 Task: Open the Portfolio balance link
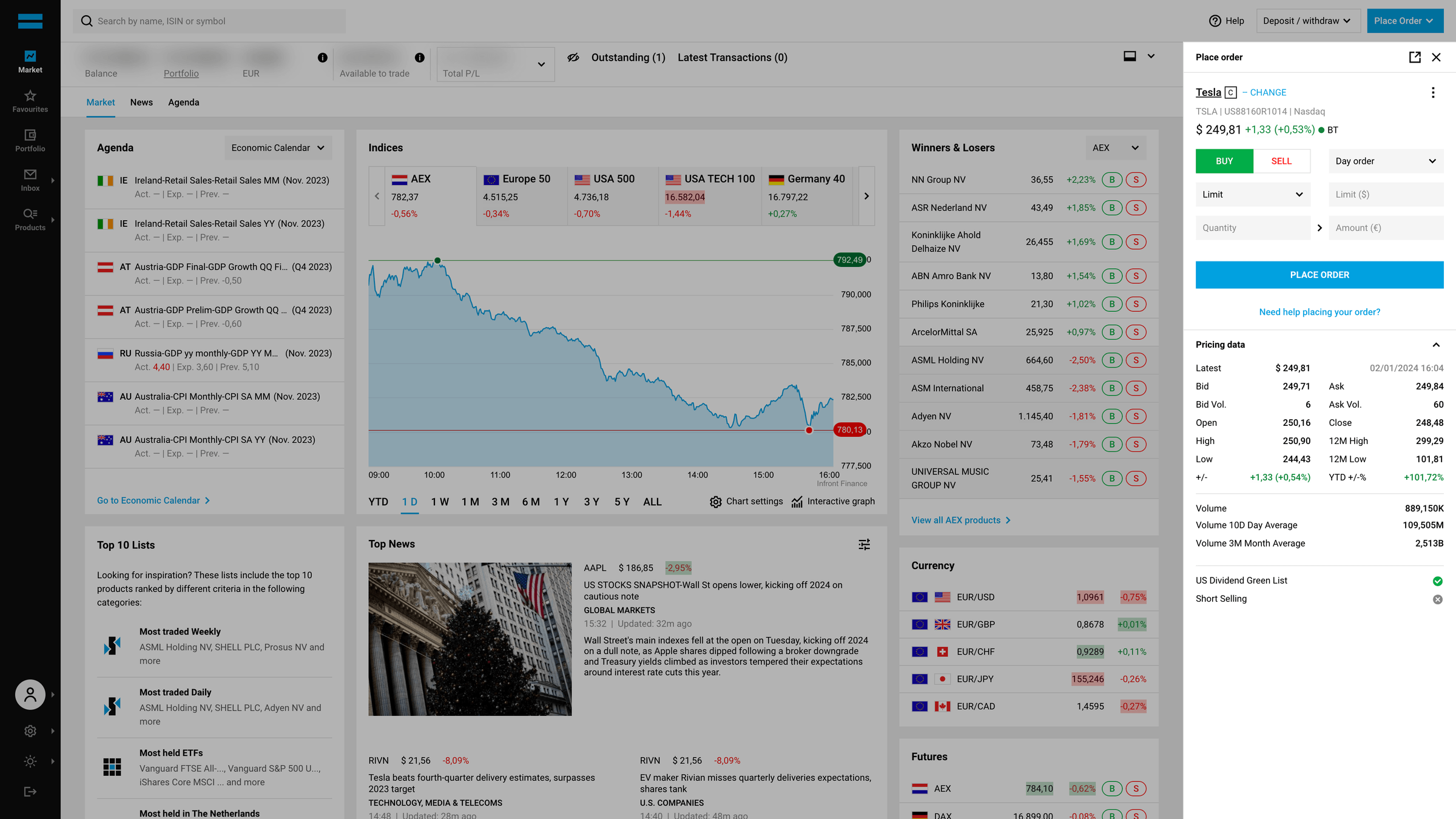click(x=181, y=73)
